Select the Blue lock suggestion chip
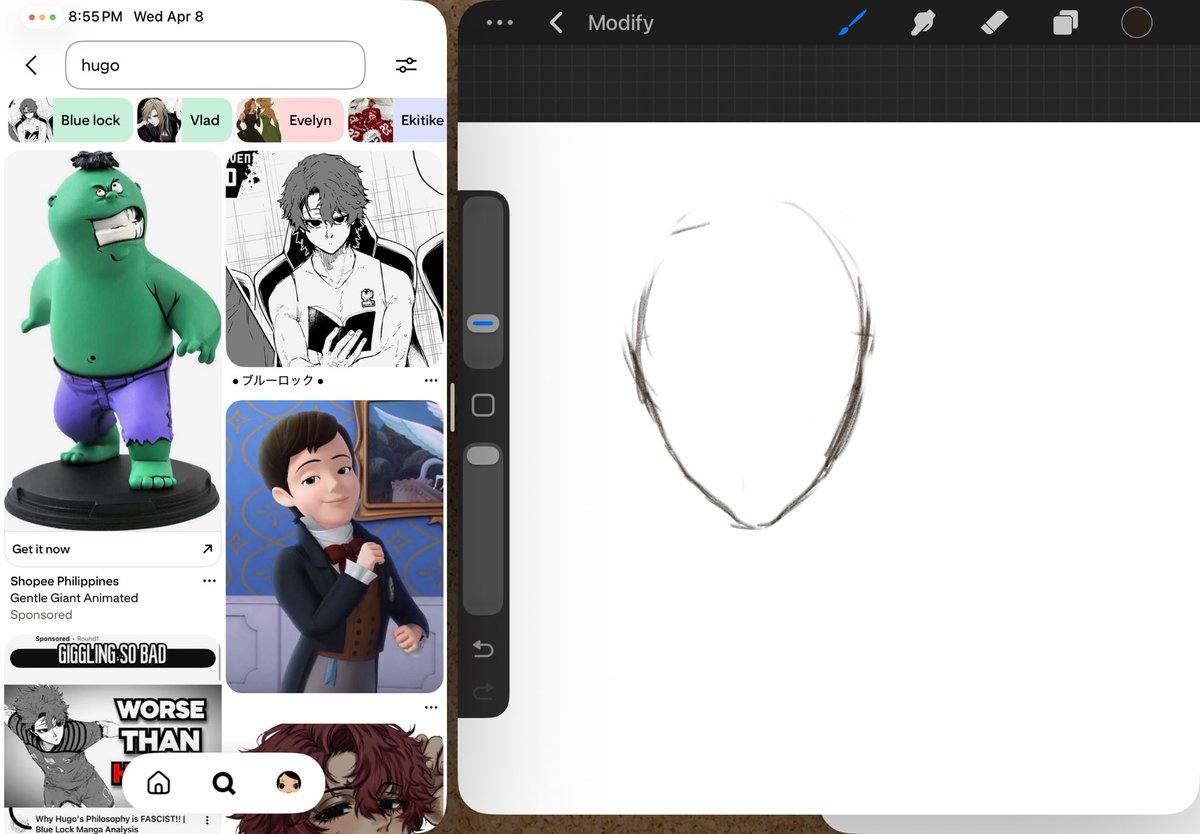The height and width of the screenshot is (834, 1200). 70,120
